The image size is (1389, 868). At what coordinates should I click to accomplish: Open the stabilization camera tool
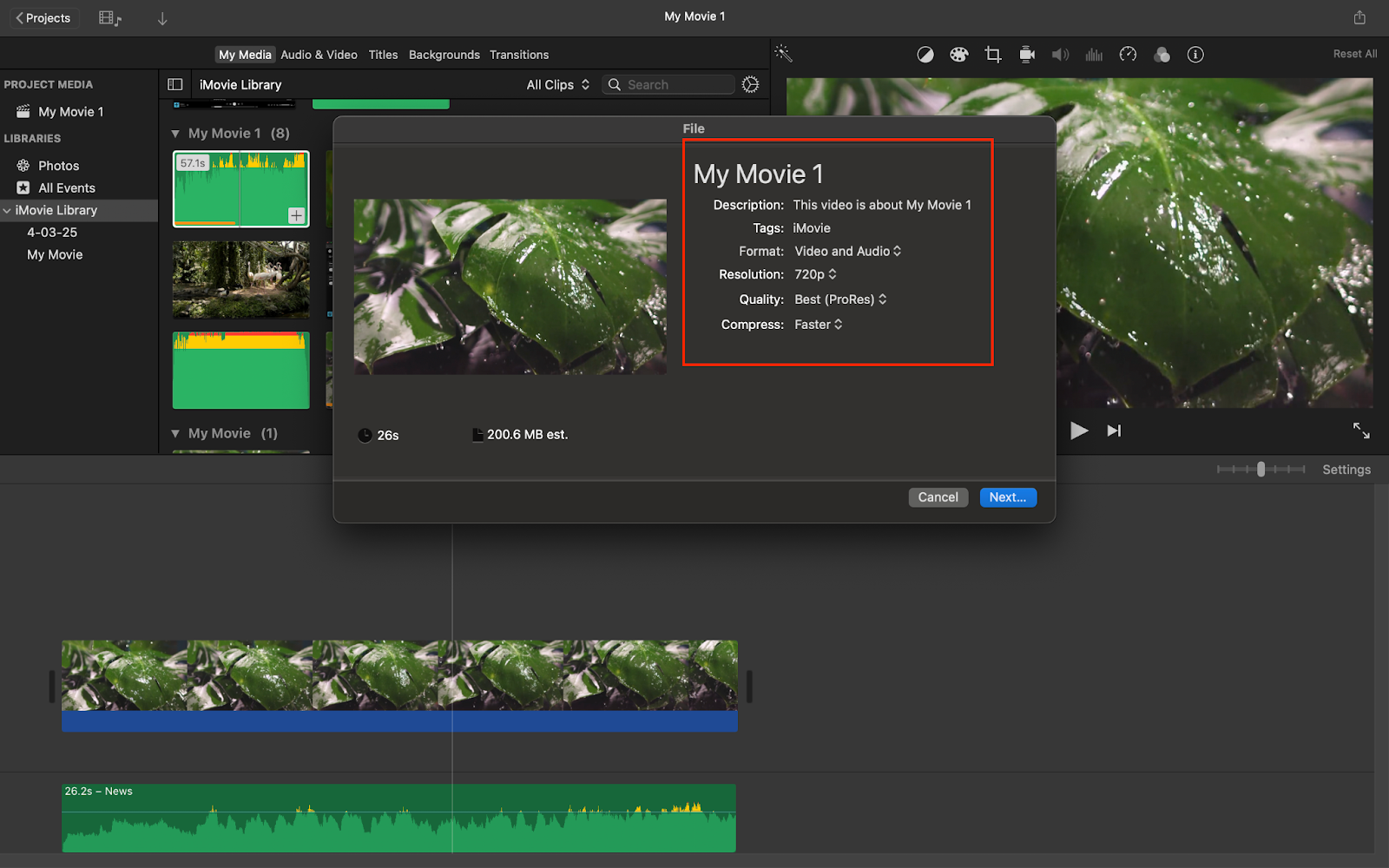coord(1027,55)
